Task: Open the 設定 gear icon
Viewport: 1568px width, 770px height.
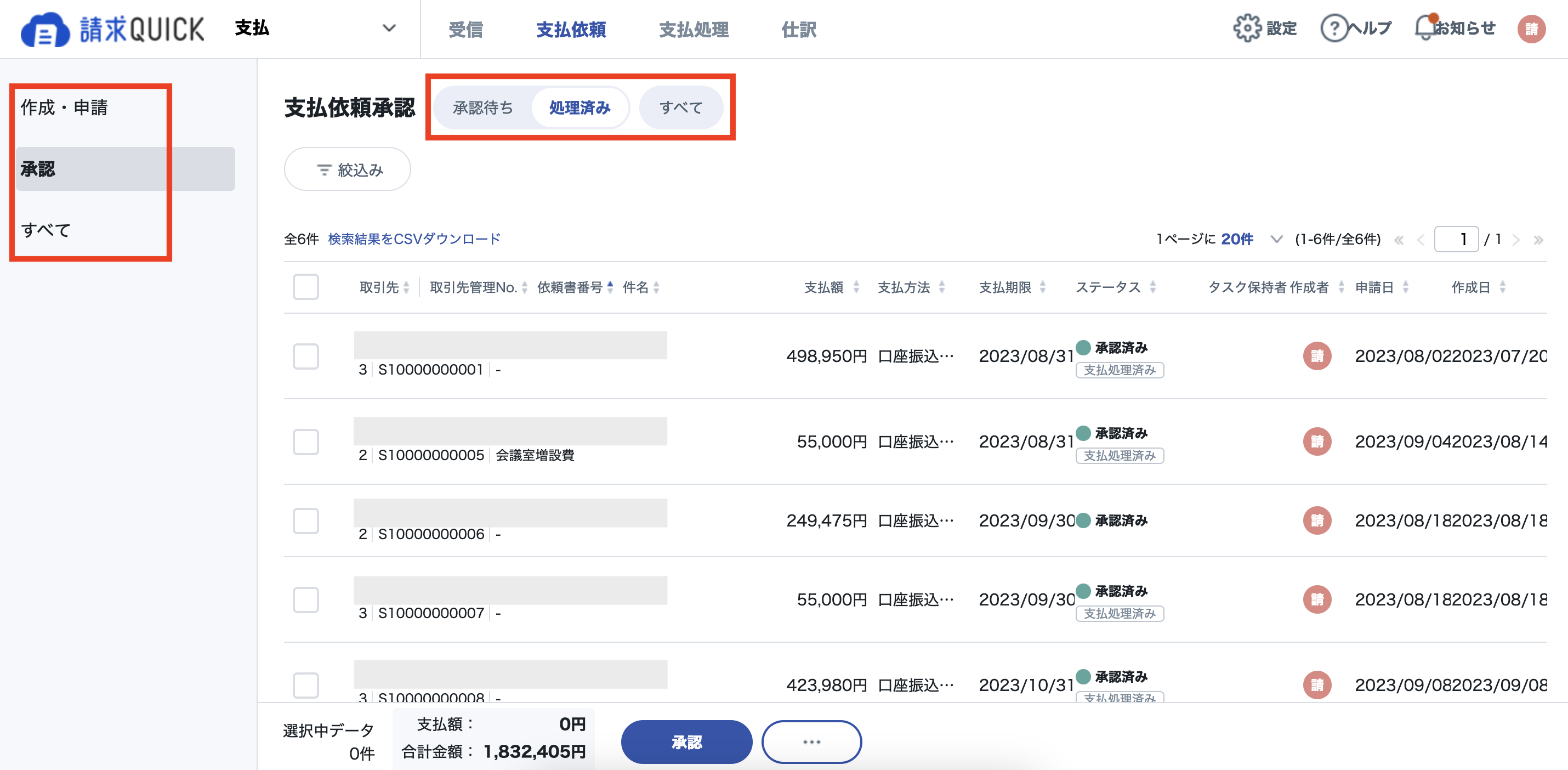Action: [1247, 29]
